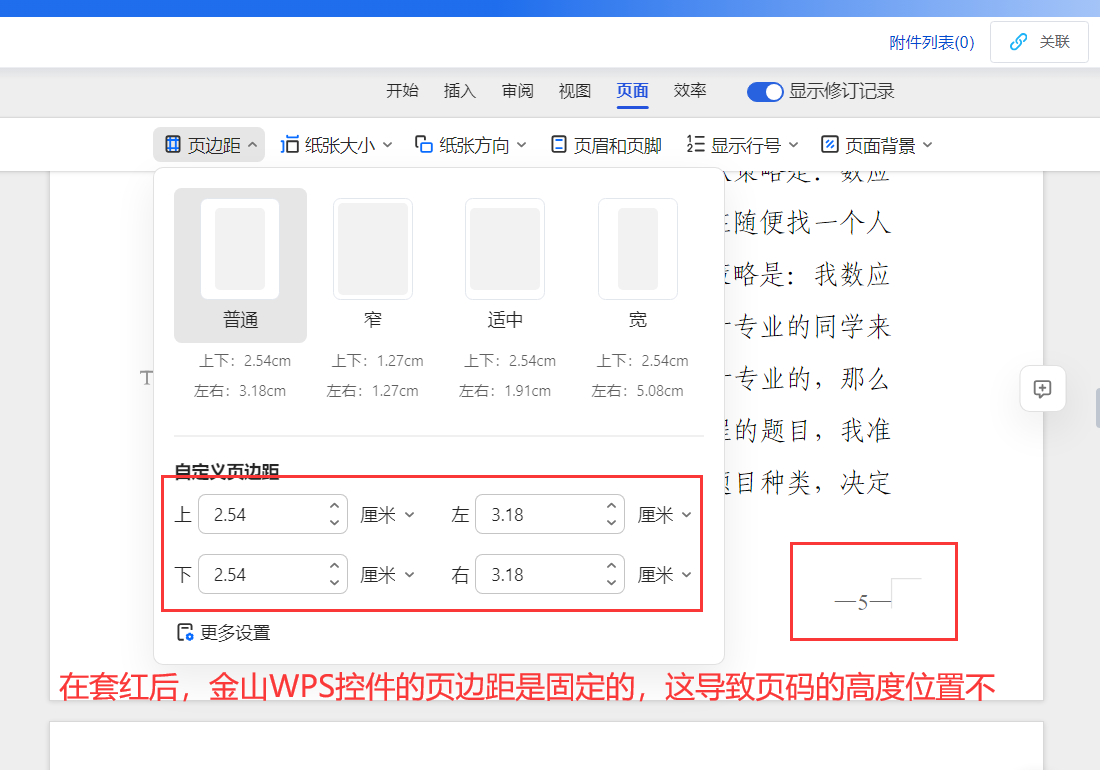
Task: Select the 宽 margin preset
Action: coord(638,265)
